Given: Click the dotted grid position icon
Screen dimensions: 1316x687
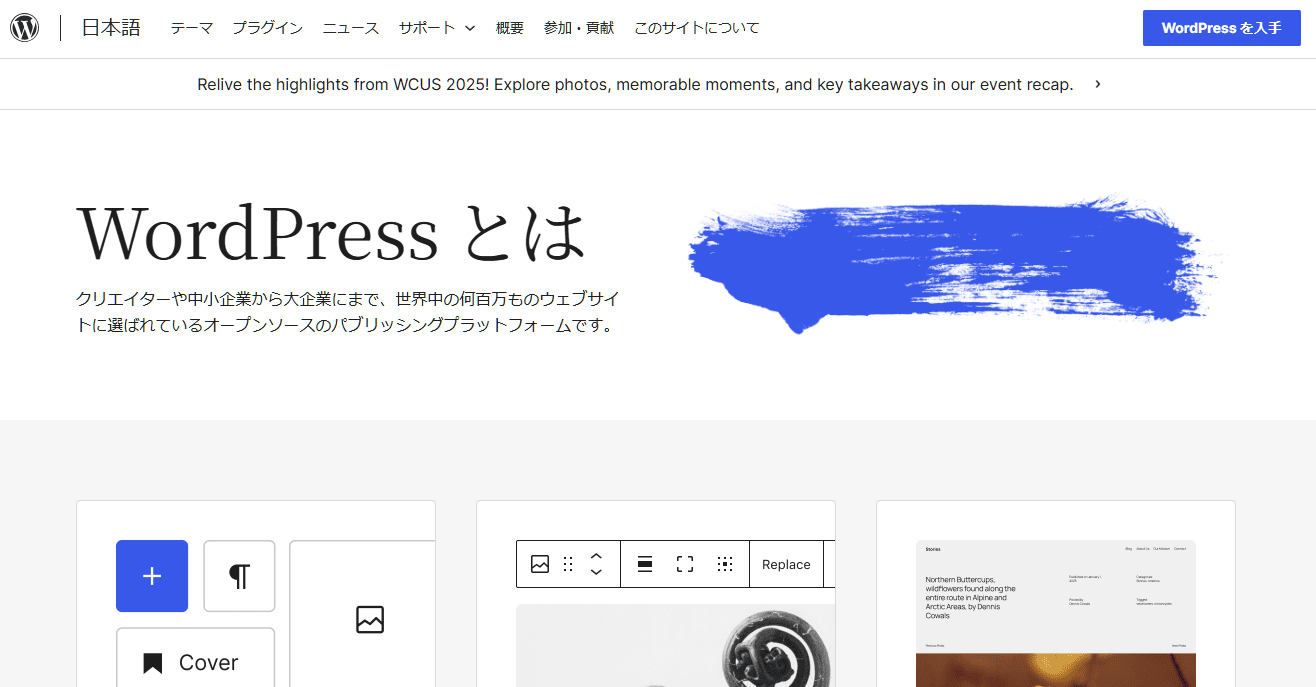Looking at the screenshot, I should click(725, 564).
